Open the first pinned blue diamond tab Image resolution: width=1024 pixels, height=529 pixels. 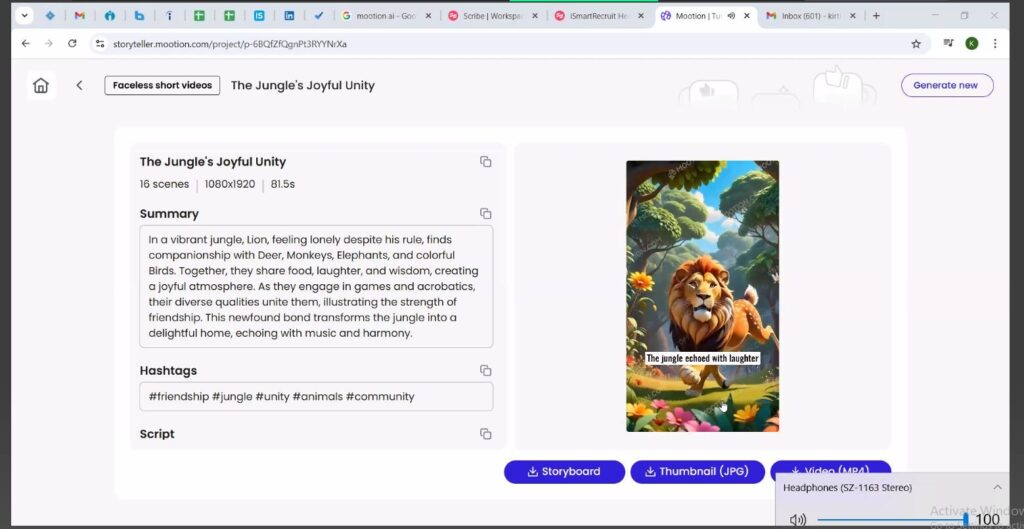click(50, 16)
